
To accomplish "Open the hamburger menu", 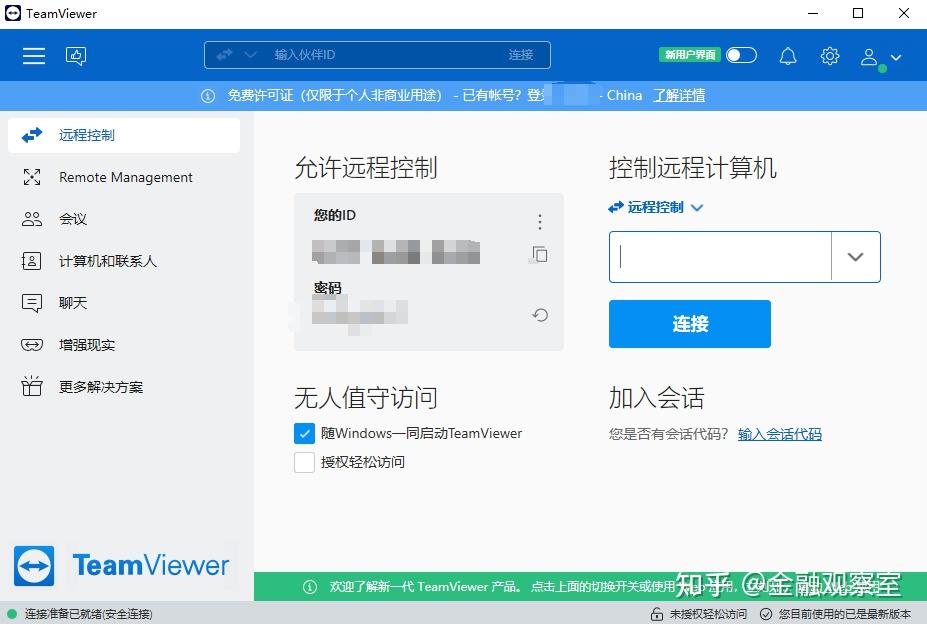I will click(33, 55).
